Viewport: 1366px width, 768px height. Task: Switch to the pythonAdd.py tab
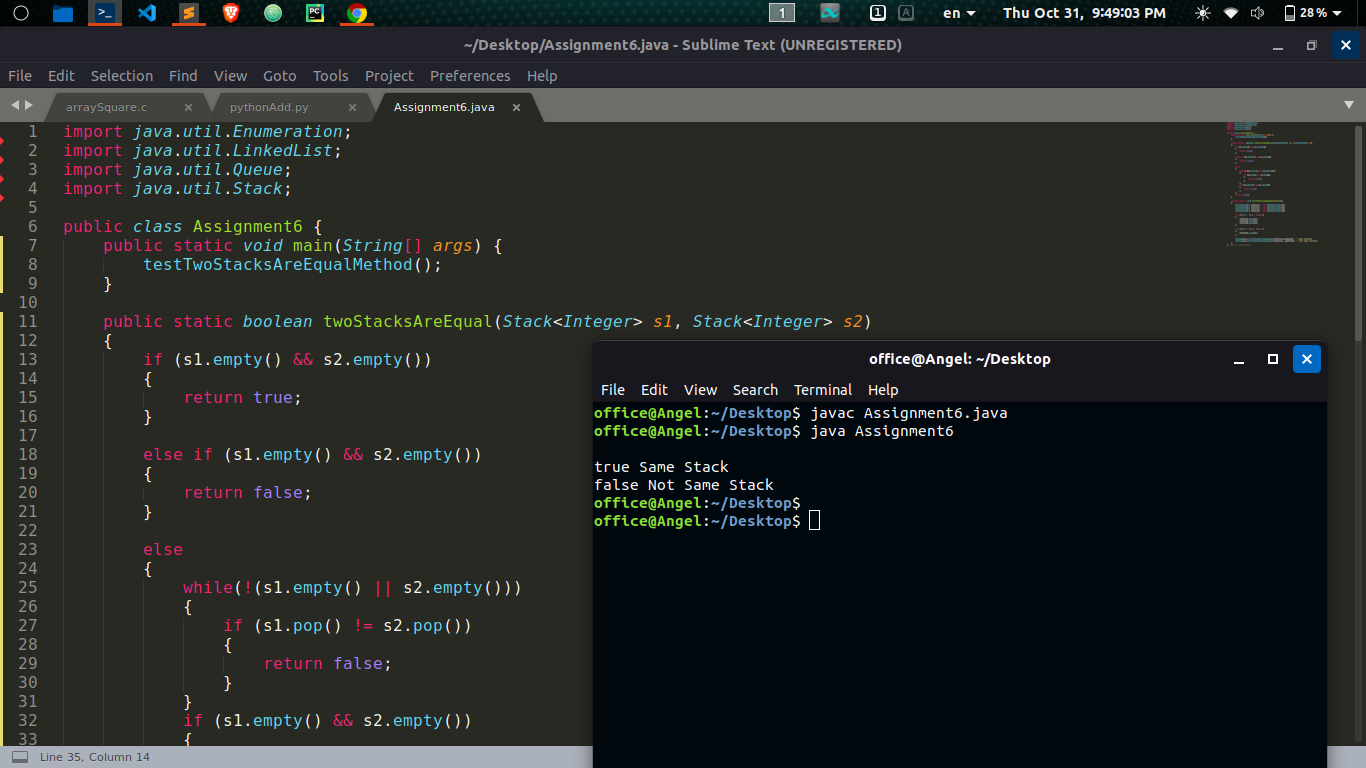(269, 107)
